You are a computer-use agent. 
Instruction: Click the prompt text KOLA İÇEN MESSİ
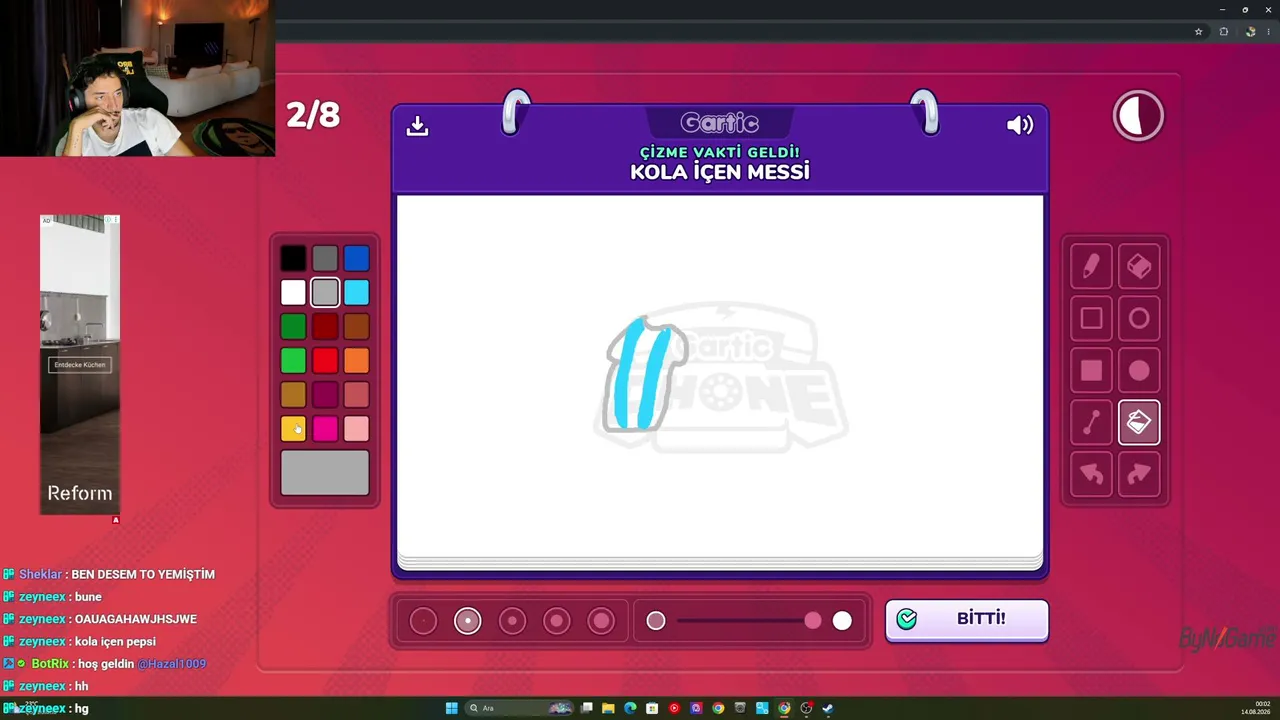720,172
